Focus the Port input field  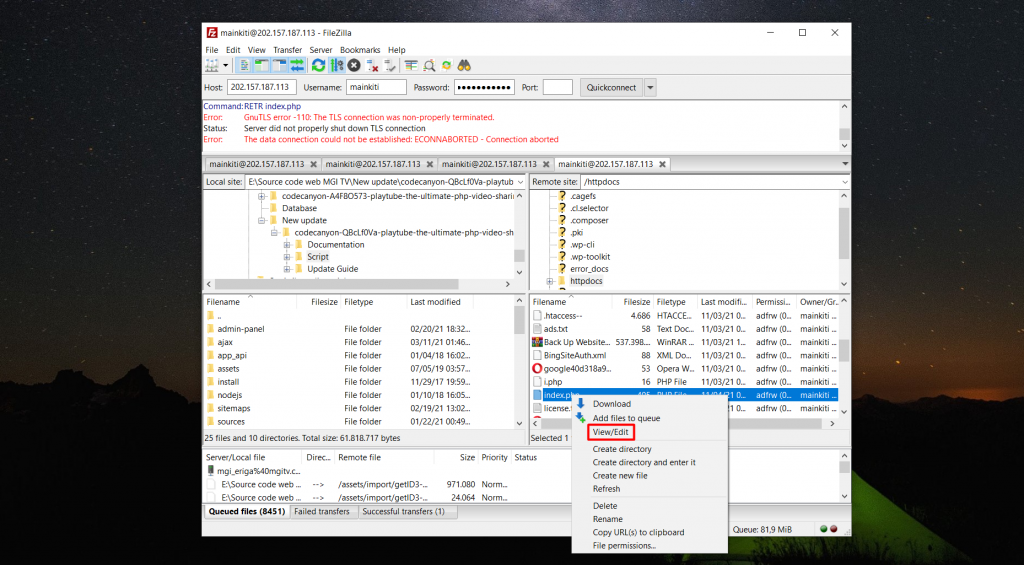click(x=558, y=87)
